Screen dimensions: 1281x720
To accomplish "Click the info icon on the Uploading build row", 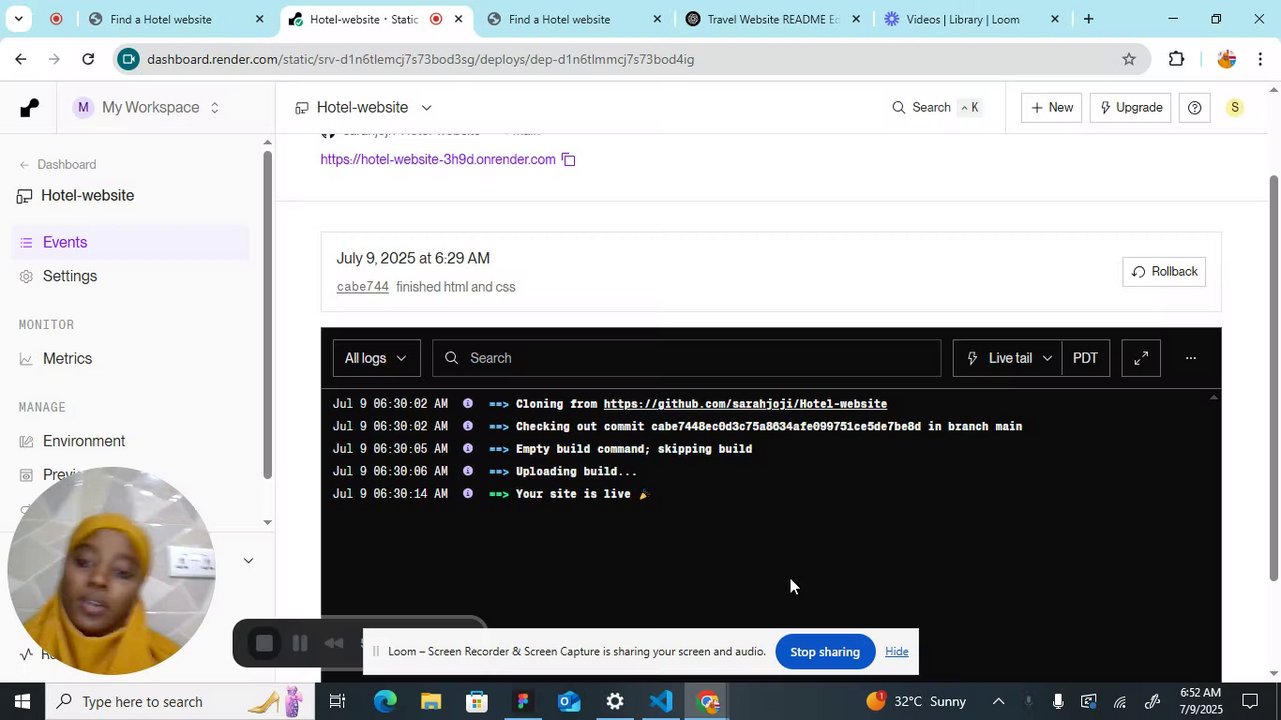I will click(x=467, y=471).
